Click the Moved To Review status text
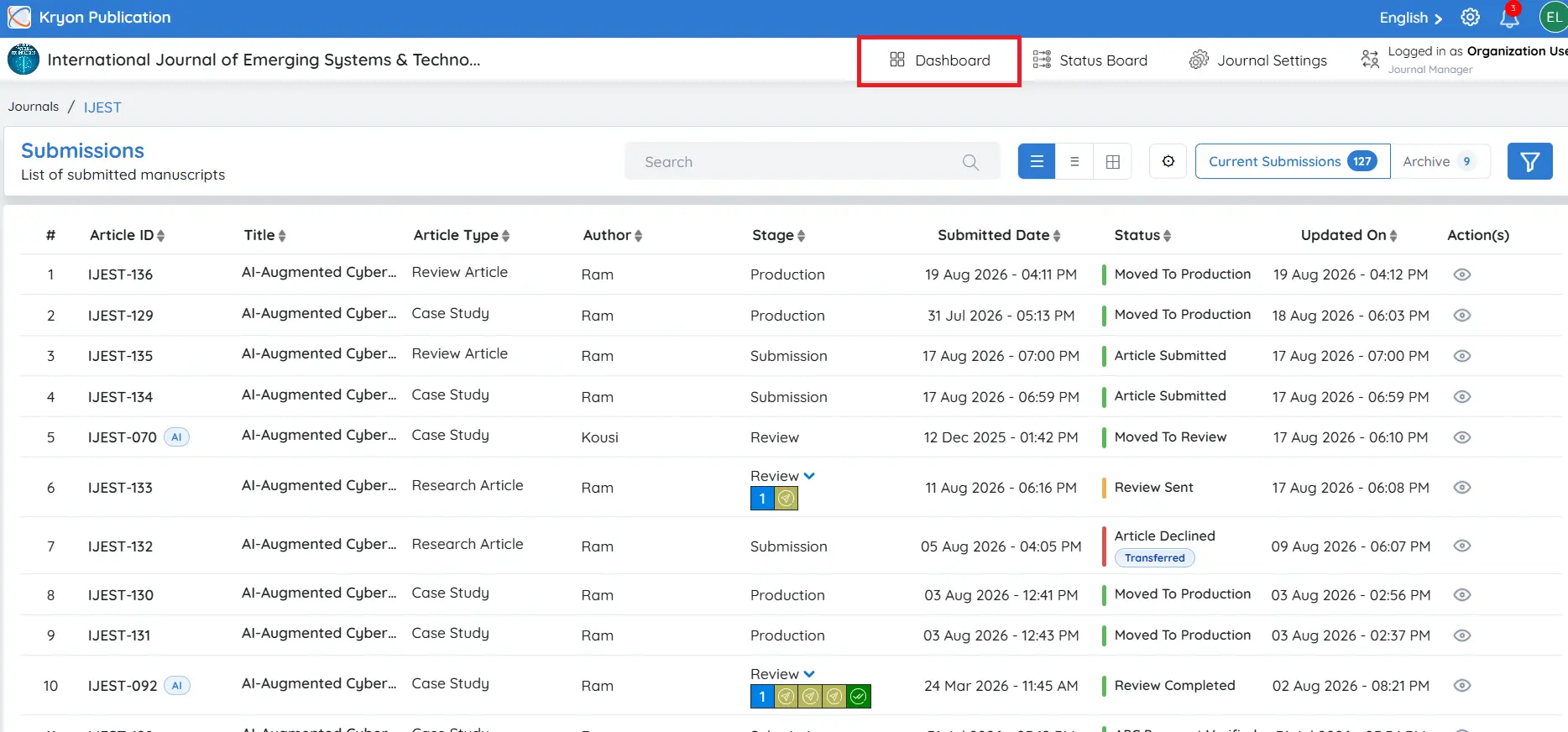The height and width of the screenshot is (732, 1568). (1170, 437)
